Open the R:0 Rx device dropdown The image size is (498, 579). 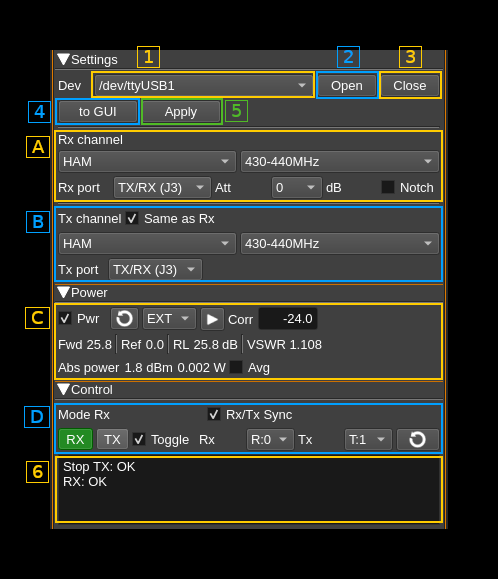[270, 439]
